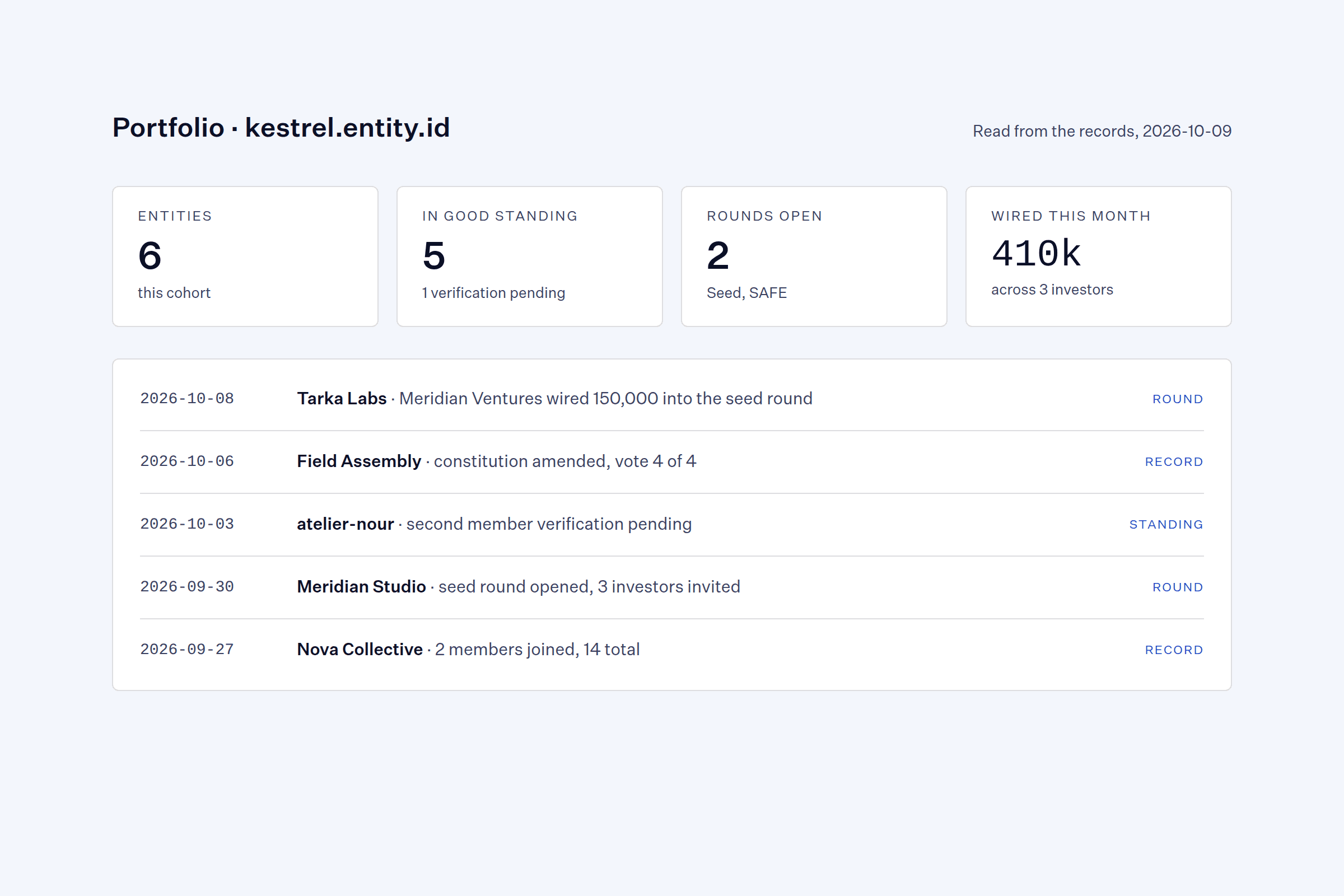1344x896 pixels.
Task: Click ROUND tag on Tarka Labs row
Action: (1178, 399)
